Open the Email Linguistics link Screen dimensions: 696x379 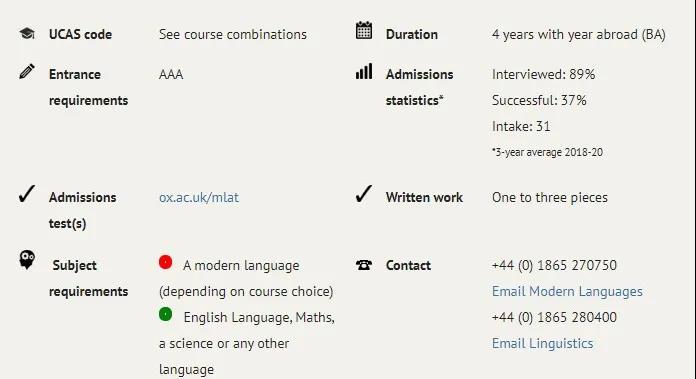tap(542, 343)
